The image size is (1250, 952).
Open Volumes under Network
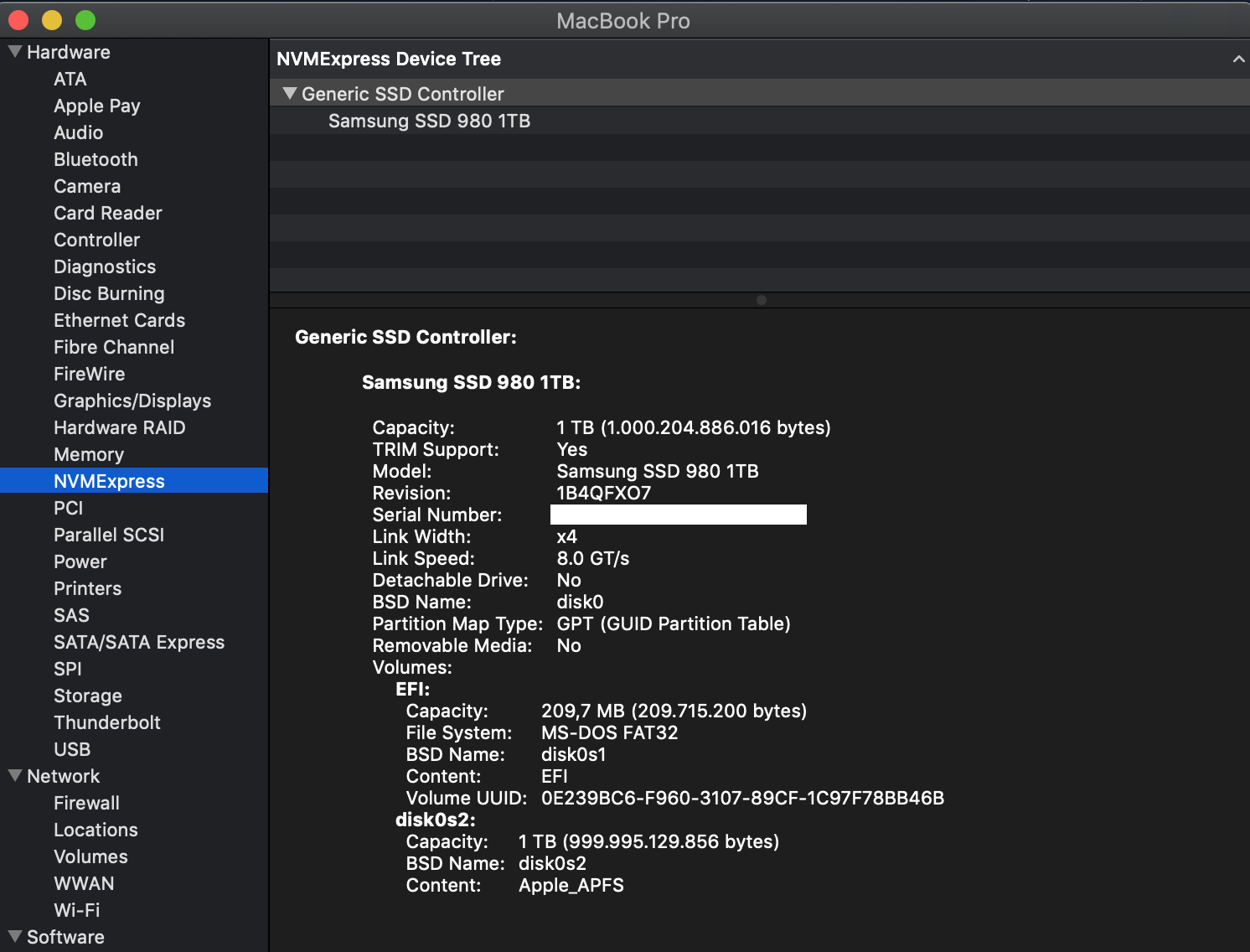[x=91, y=856]
